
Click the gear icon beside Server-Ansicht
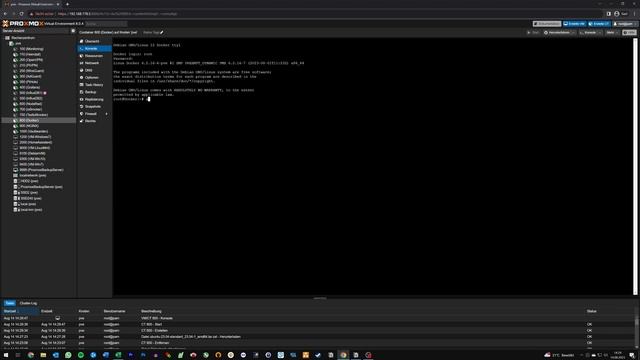click(x=73, y=31)
